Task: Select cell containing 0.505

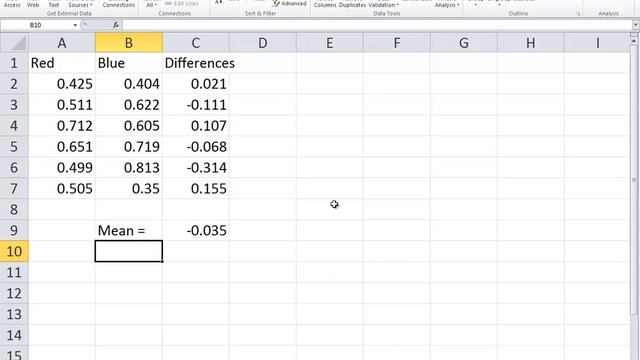Action: click(62, 189)
